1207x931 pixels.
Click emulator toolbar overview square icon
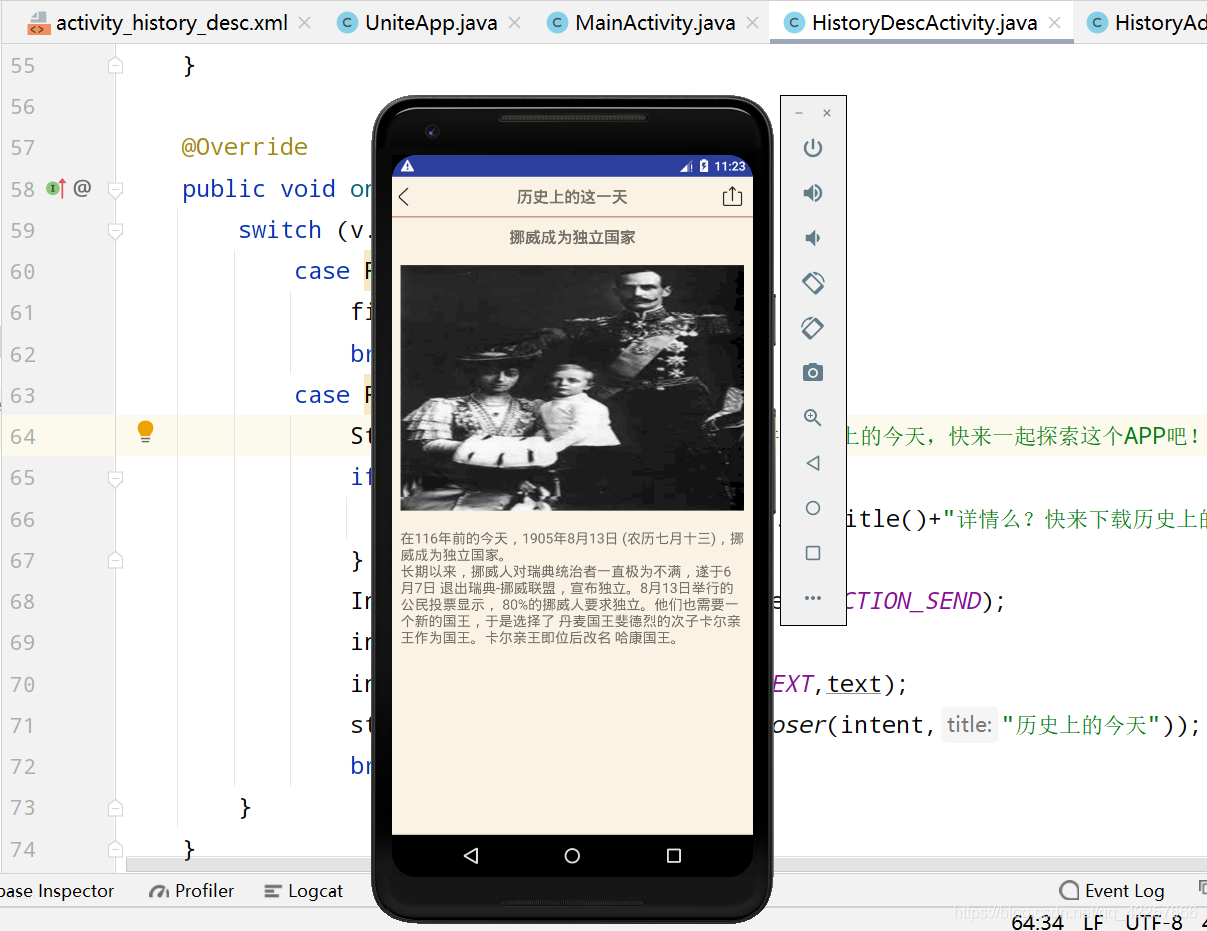pos(813,553)
